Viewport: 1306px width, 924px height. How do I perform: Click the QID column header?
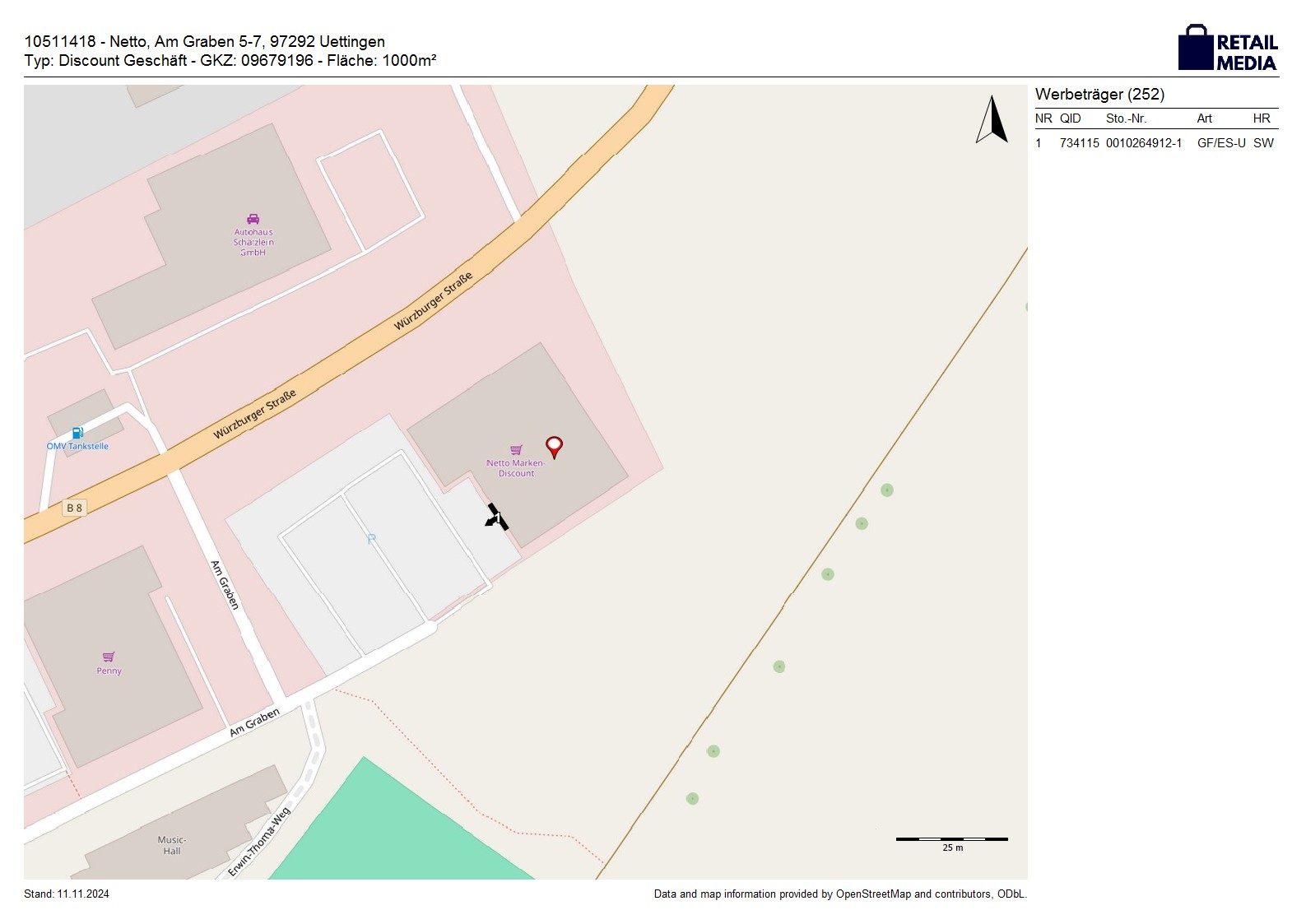1070,118
